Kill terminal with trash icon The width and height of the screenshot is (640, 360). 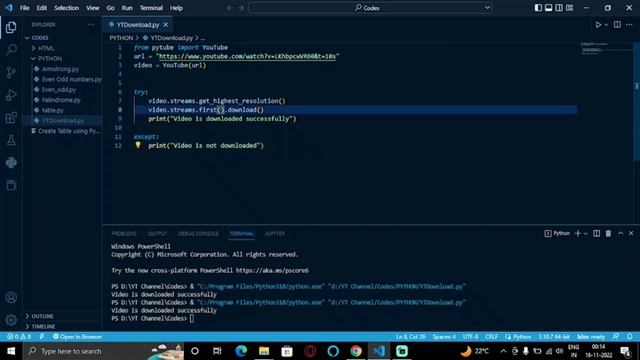[x=608, y=233]
